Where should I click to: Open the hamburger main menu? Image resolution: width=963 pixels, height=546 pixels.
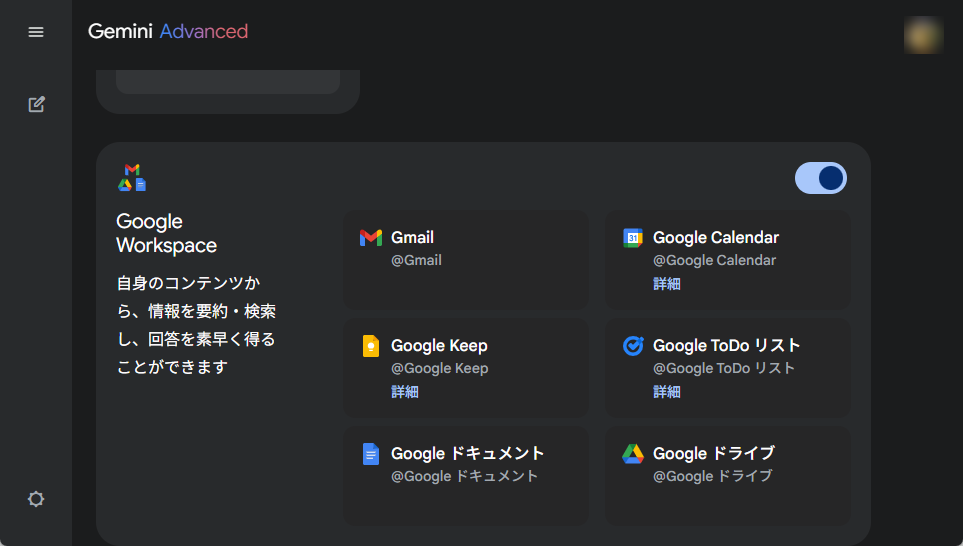pos(36,32)
